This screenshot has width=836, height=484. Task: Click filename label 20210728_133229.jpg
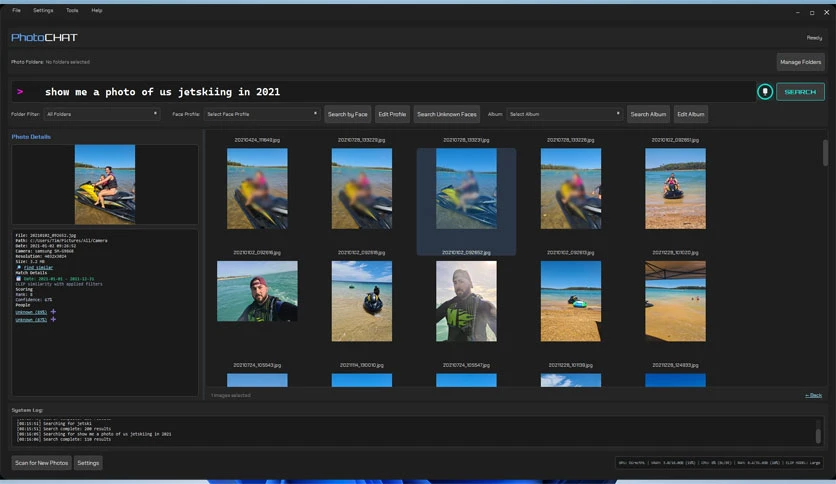pyautogui.click(x=361, y=140)
